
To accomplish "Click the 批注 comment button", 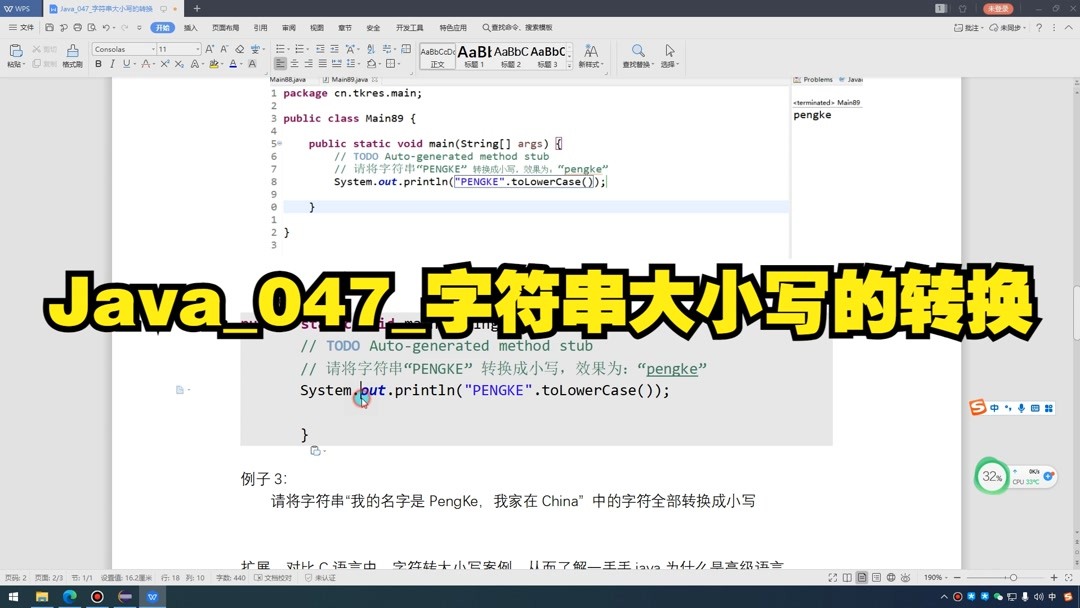I will point(966,27).
